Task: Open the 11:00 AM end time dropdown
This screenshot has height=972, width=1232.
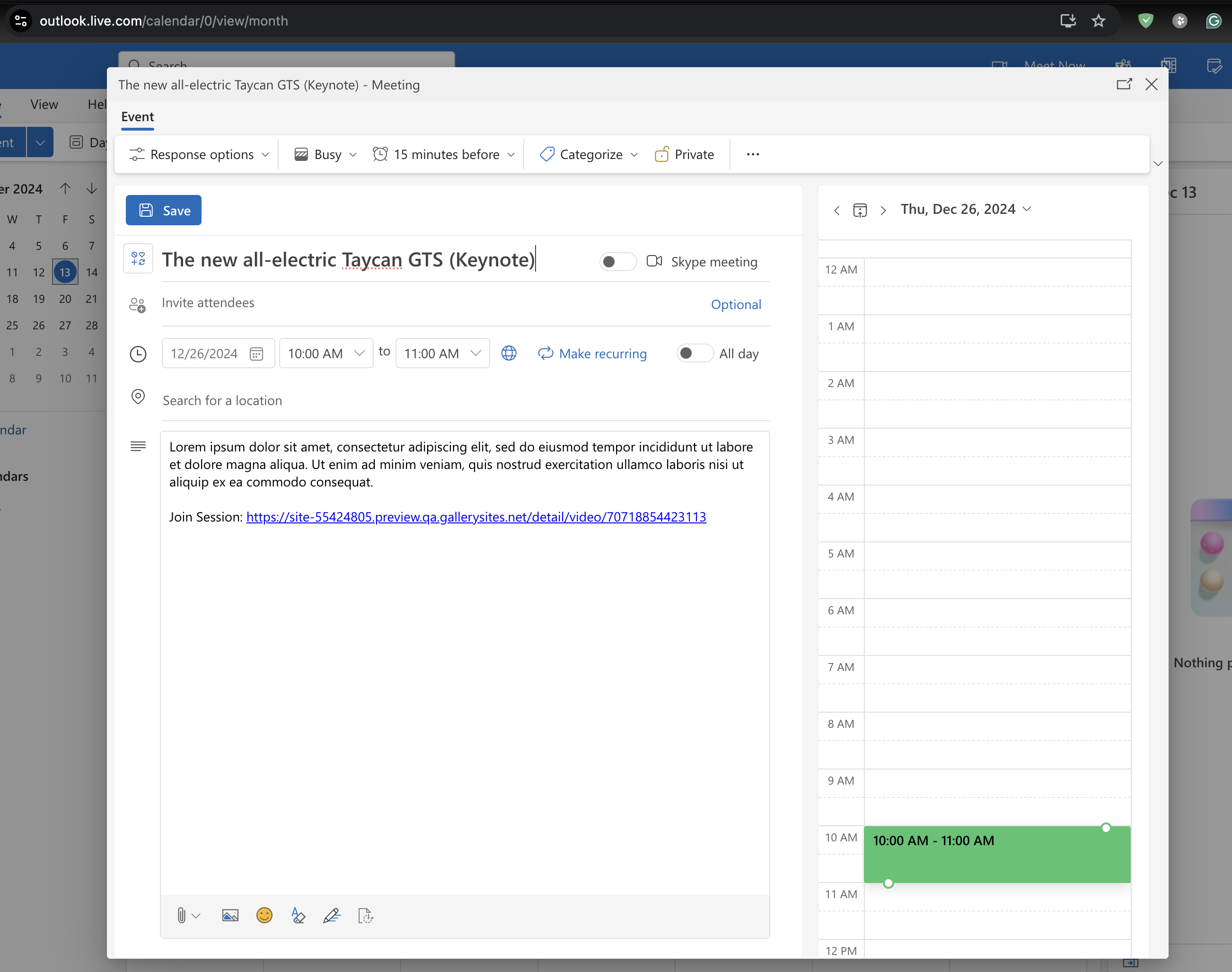Action: (x=442, y=353)
